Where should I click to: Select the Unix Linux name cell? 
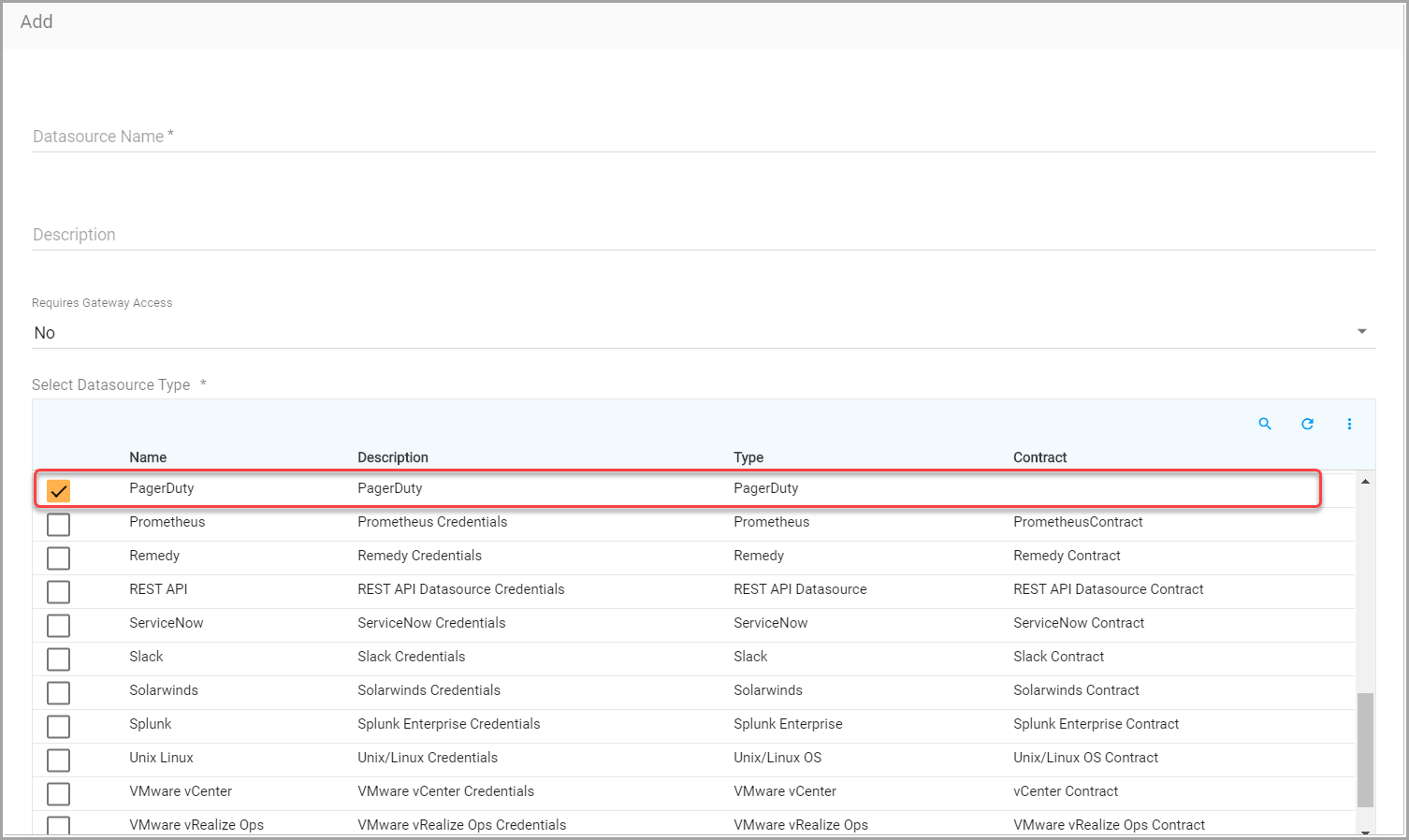pyautogui.click(x=161, y=758)
